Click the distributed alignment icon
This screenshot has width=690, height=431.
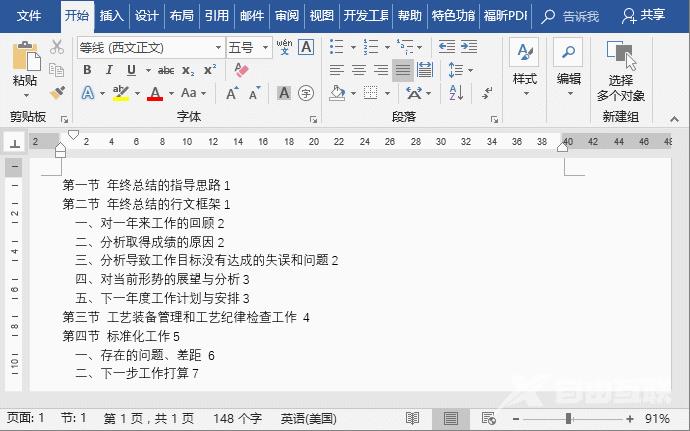pos(425,70)
